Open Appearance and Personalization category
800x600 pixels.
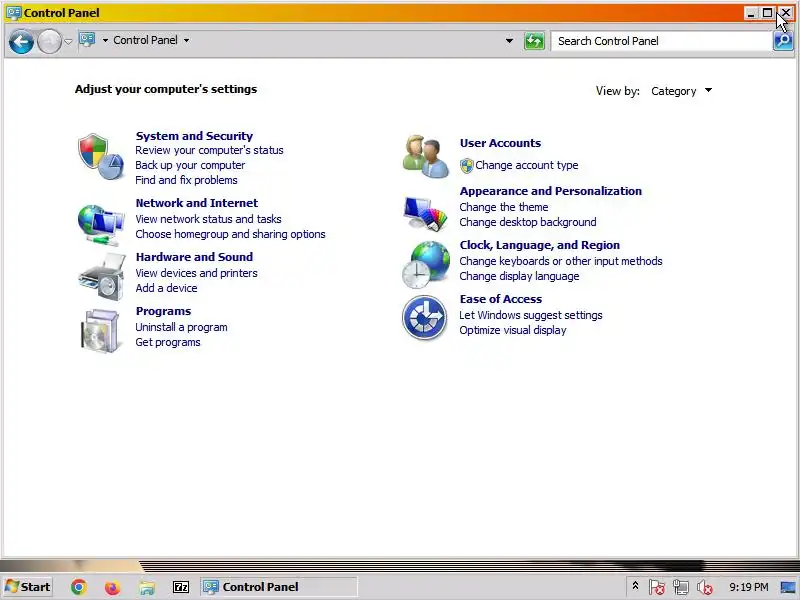551,191
